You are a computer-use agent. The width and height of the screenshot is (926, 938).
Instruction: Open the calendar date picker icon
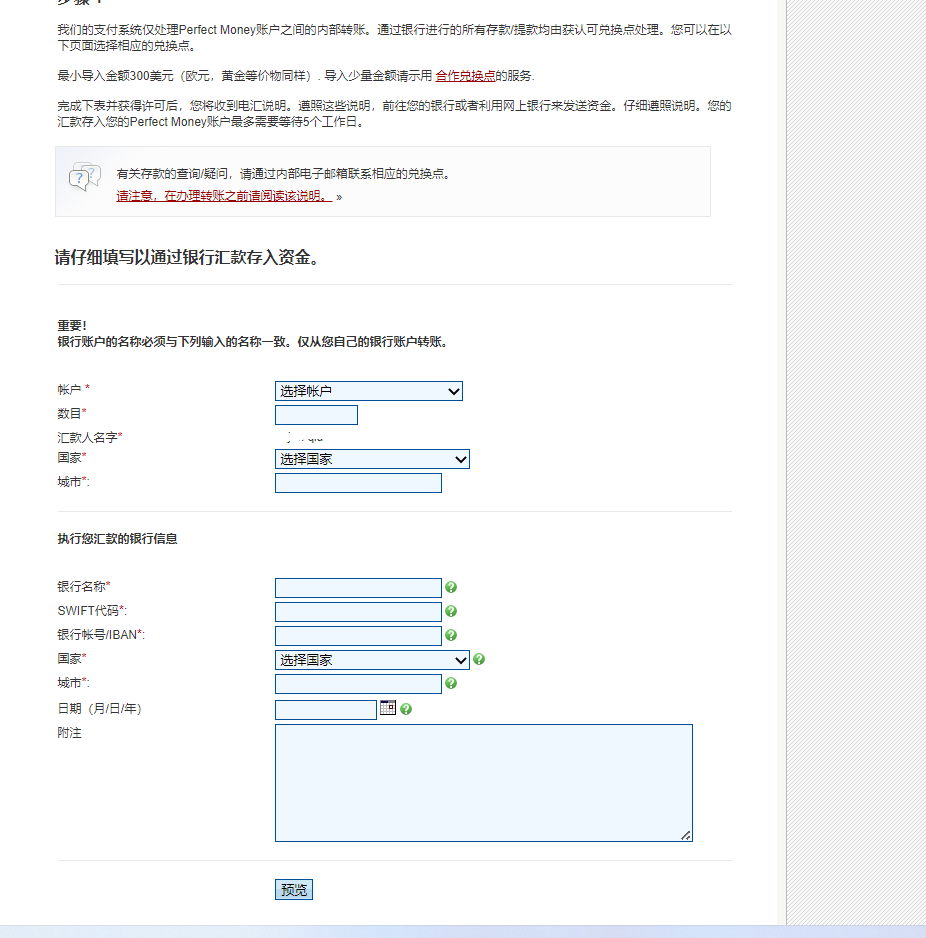pyautogui.click(x=388, y=709)
